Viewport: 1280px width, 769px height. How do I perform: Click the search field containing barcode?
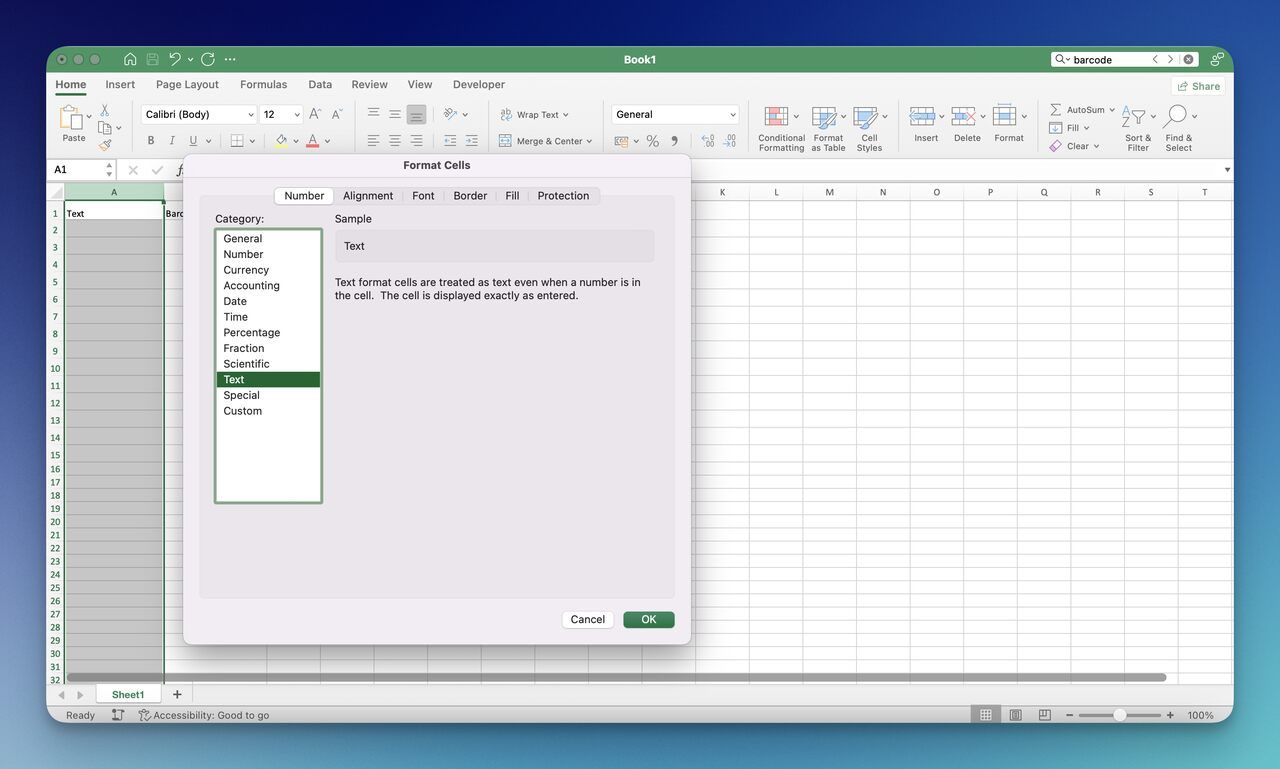click(1125, 59)
